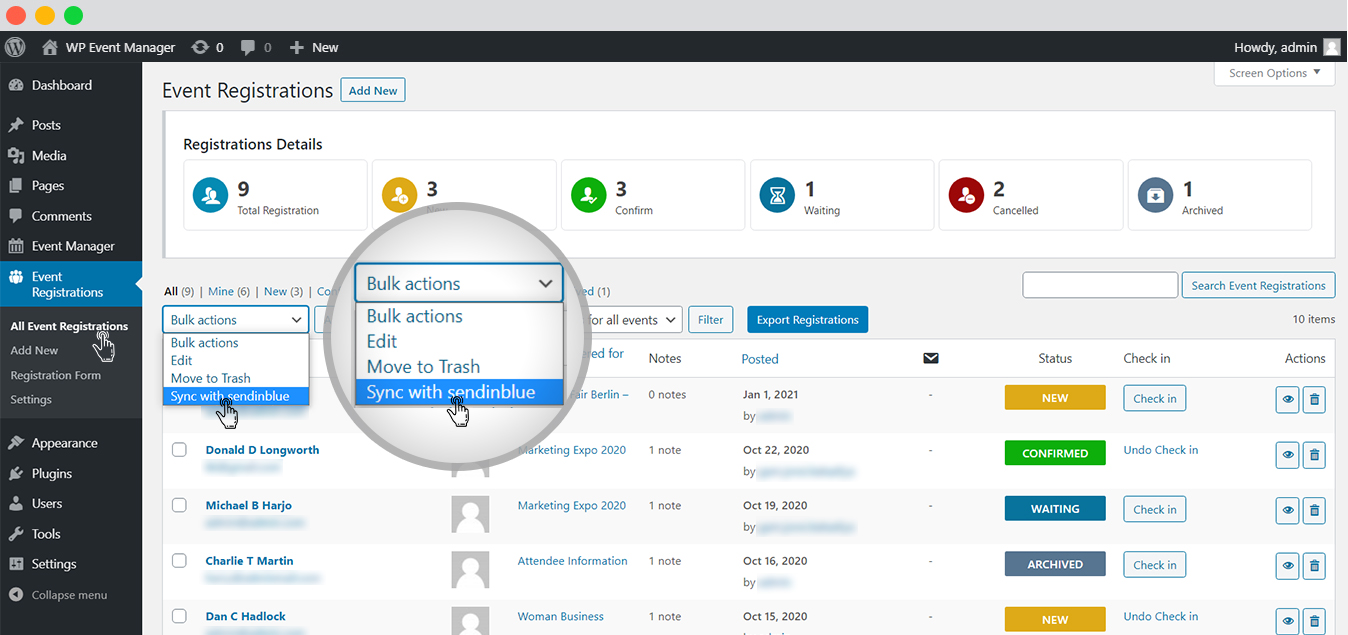Screen dimensions: 1348x635
Task: Click the Total Registration stat icon
Action: (x=211, y=195)
